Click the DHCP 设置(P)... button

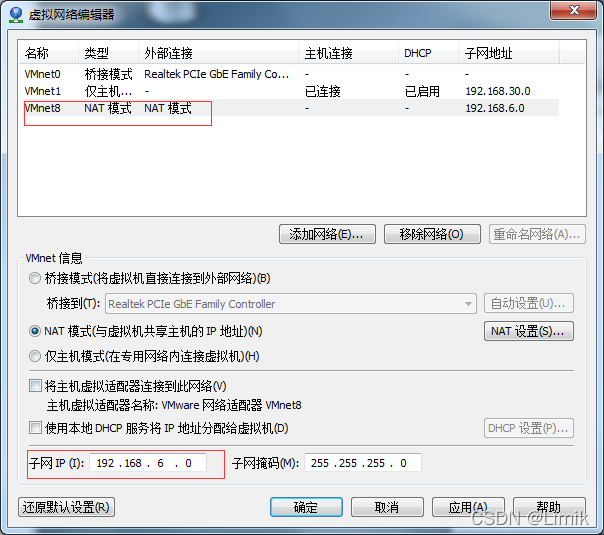click(x=528, y=428)
